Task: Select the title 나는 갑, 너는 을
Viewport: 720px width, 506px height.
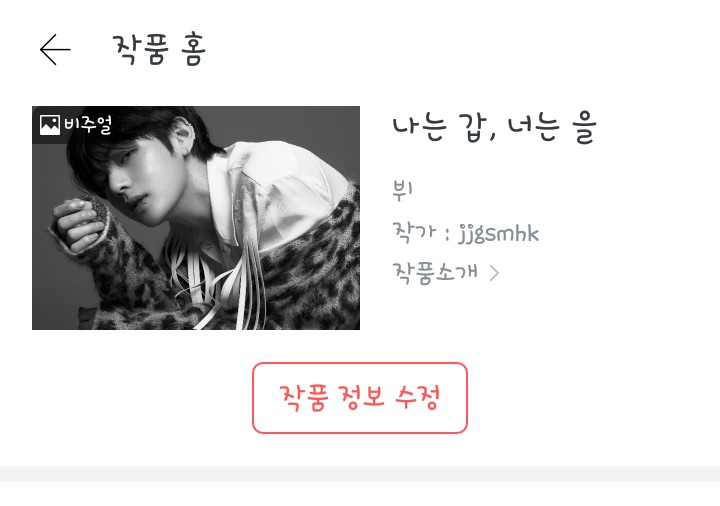Action: click(494, 128)
